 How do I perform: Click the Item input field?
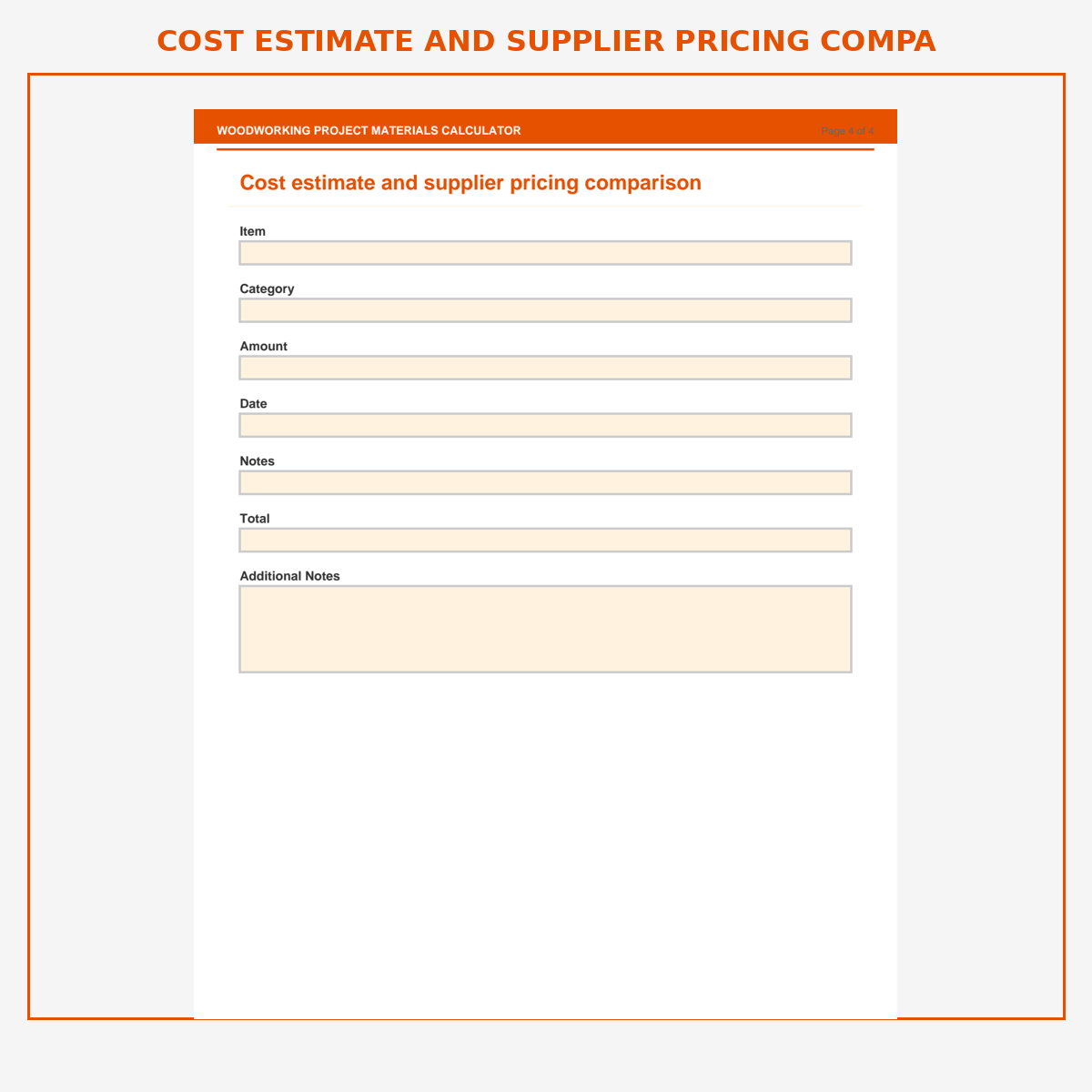(x=545, y=253)
